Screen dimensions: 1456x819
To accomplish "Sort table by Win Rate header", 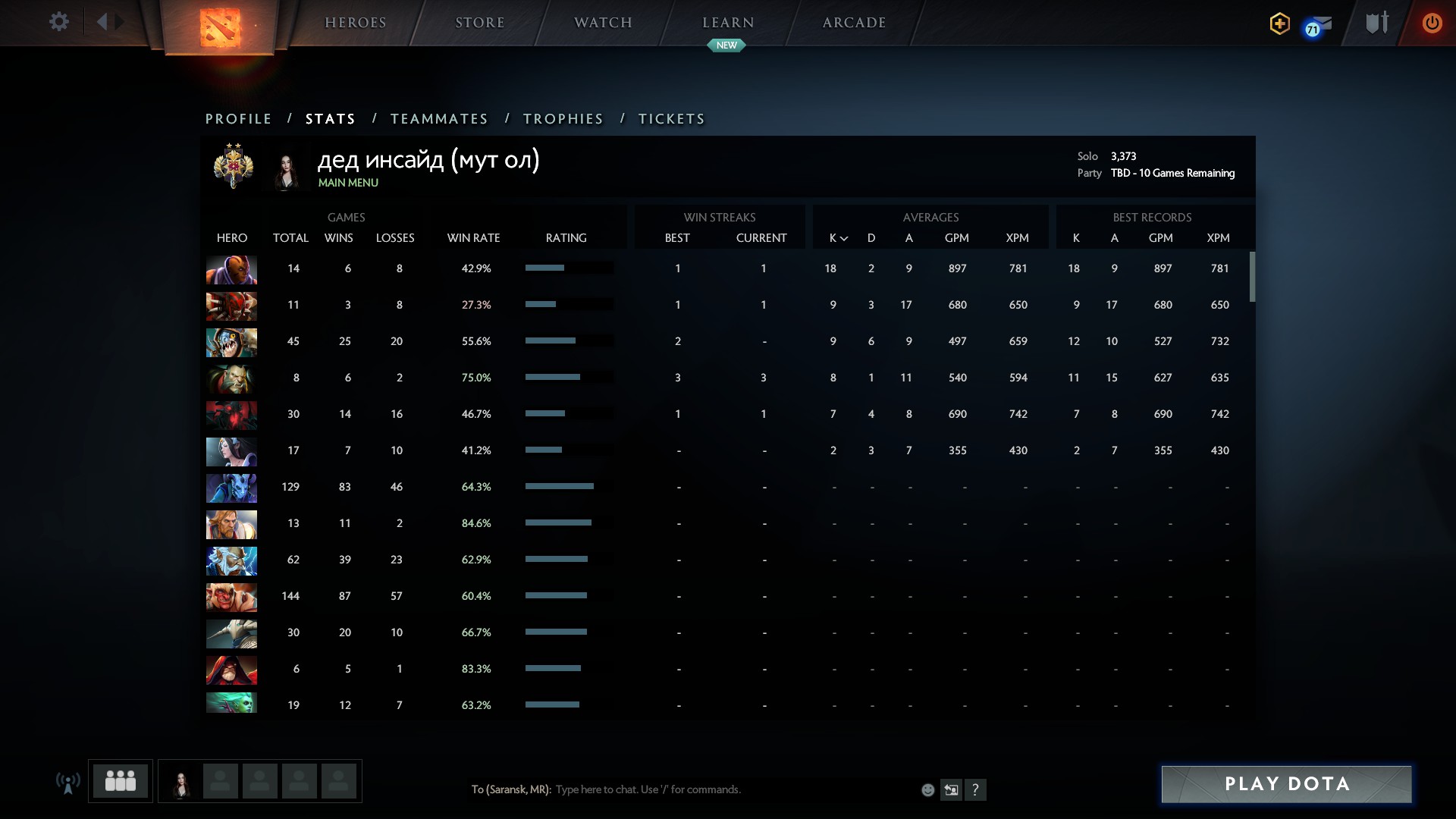I will pyautogui.click(x=473, y=238).
